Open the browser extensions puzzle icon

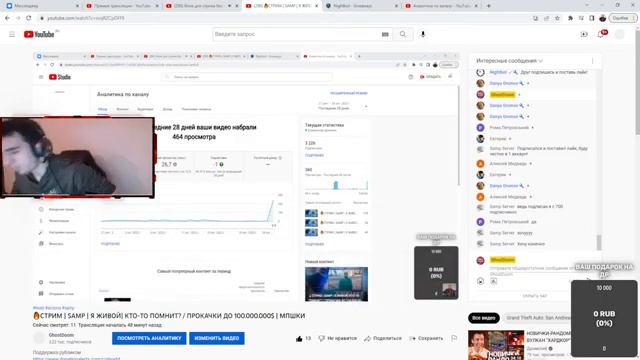click(570, 18)
